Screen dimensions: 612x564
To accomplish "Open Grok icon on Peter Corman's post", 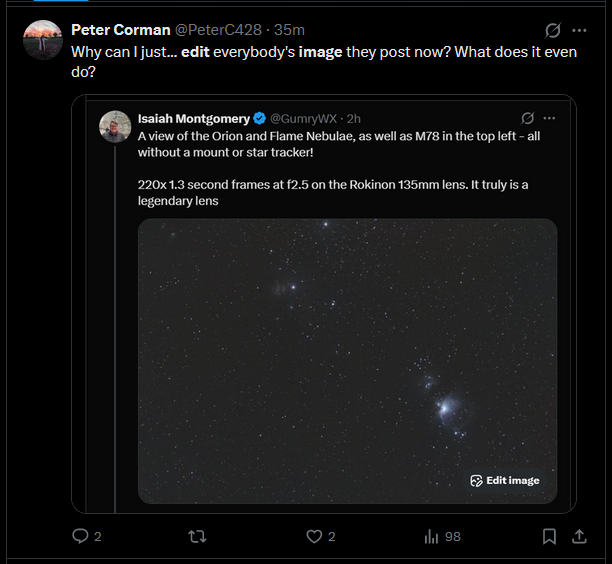I will (x=553, y=30).
